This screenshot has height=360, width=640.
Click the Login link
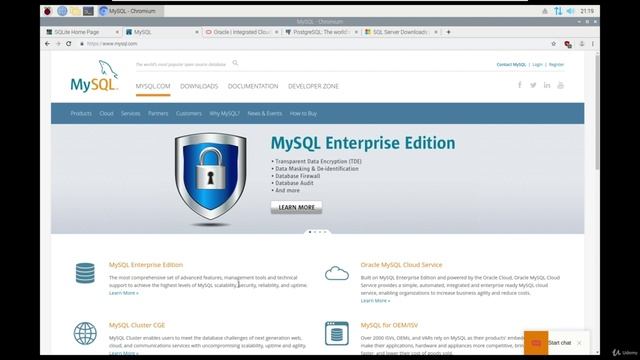(538, 64)
